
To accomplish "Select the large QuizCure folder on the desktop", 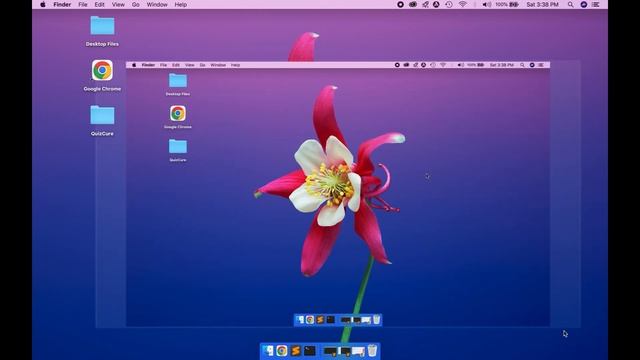I will [102, 115].
